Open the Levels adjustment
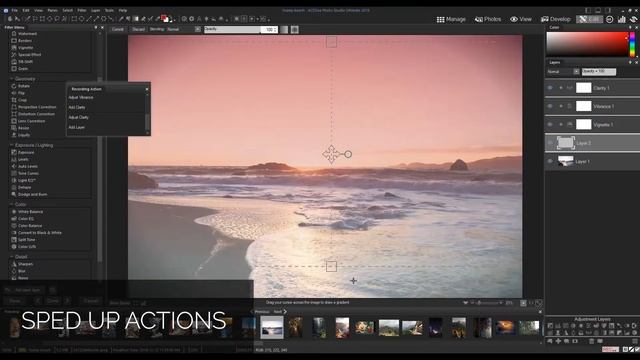 (20, 159)
